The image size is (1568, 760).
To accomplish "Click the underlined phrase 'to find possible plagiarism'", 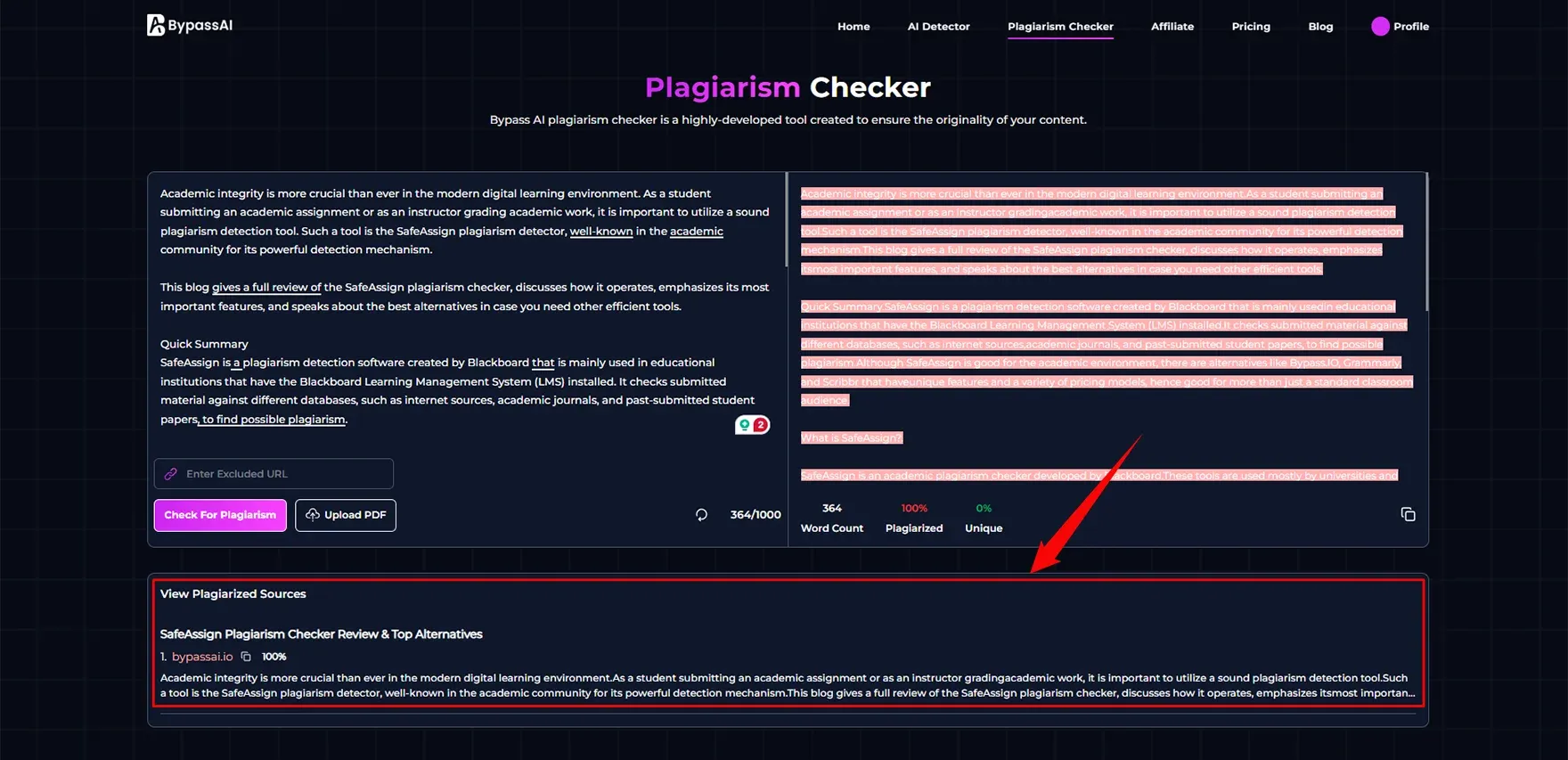I will (274, 419).
